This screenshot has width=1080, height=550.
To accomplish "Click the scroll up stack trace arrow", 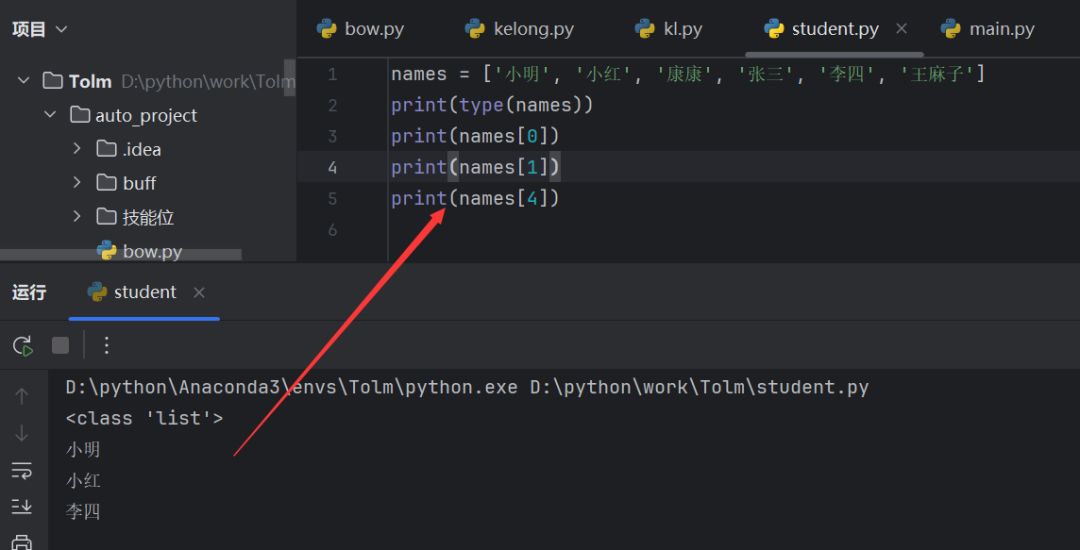I will [22, 396].
